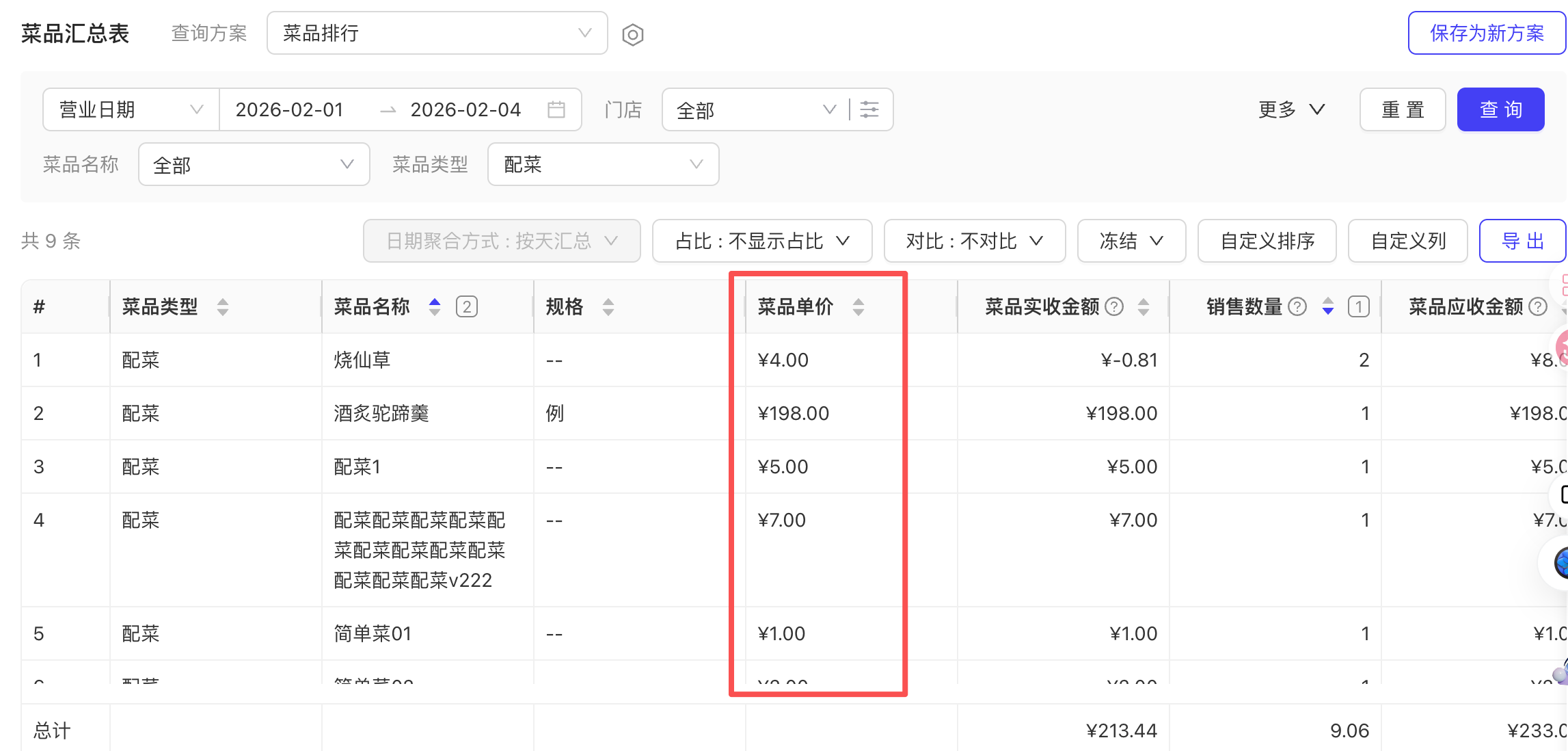Toggle the 菜品单价 column sort arrows
The image size is (1568, 751).
[859, 306]
